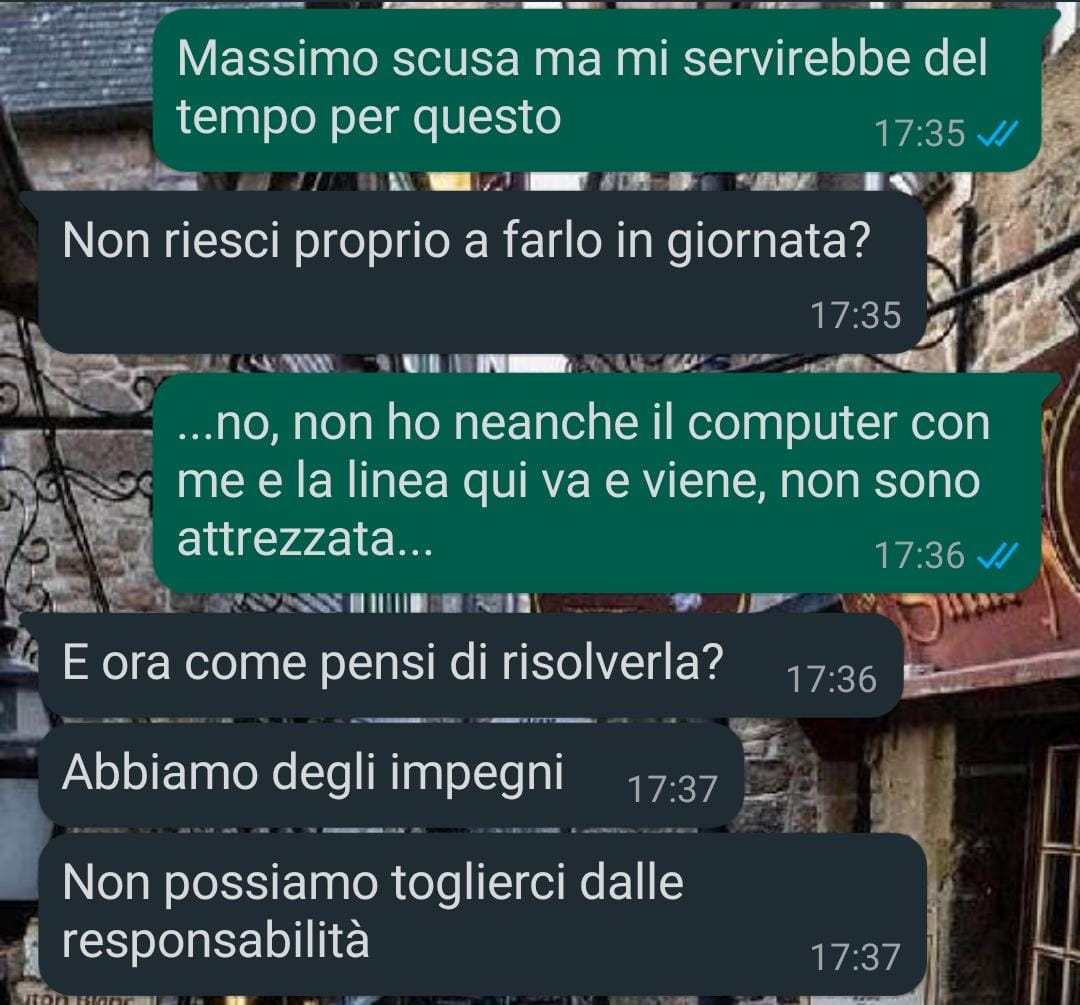
Task: Select message 'Massimo scusa ma mi servirebbe'
Action: tap(596, 90)
